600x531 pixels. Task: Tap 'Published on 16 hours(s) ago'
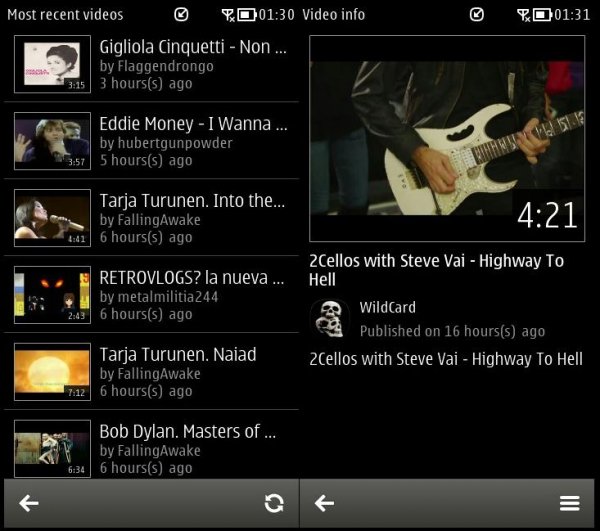click(452, 331)
